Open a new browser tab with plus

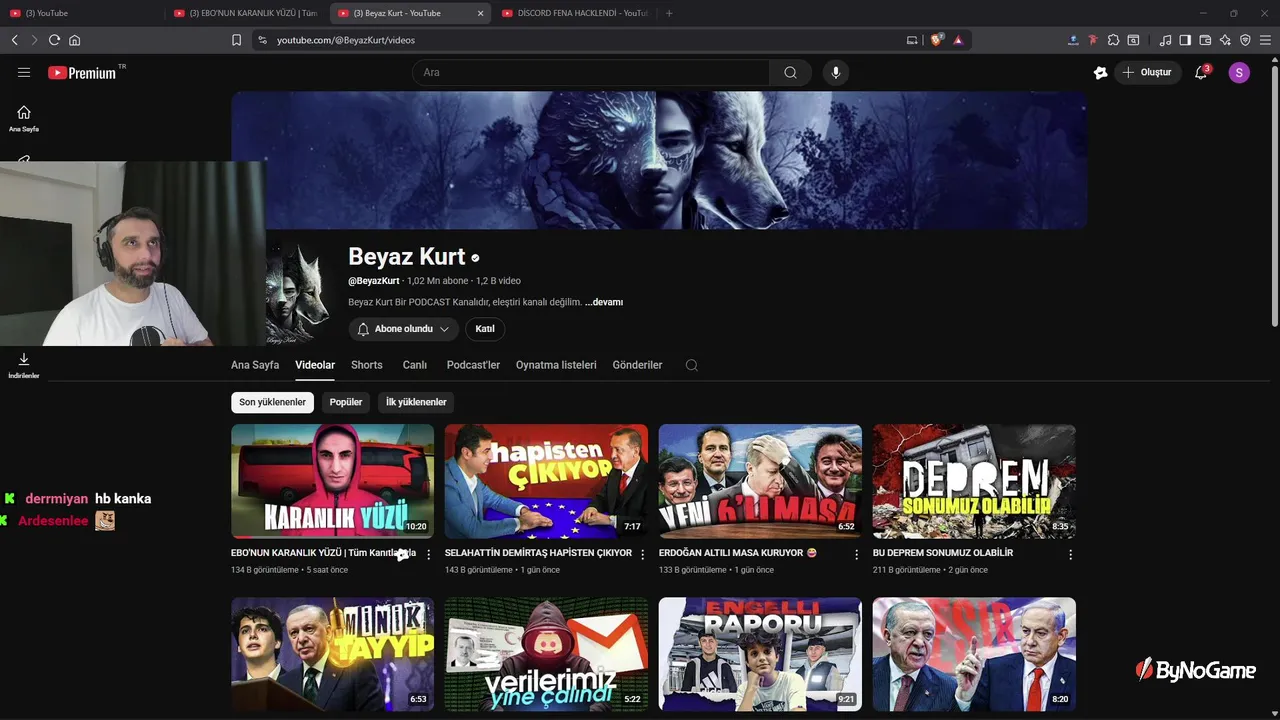tap(669, 13)
